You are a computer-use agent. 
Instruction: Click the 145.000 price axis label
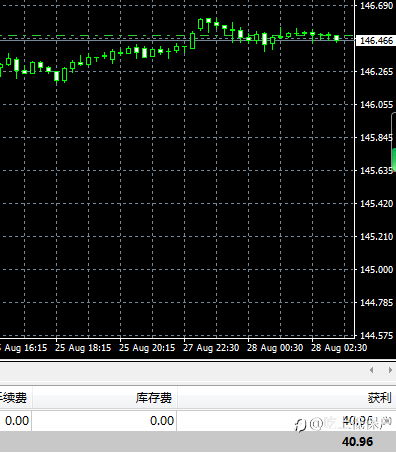377,270
